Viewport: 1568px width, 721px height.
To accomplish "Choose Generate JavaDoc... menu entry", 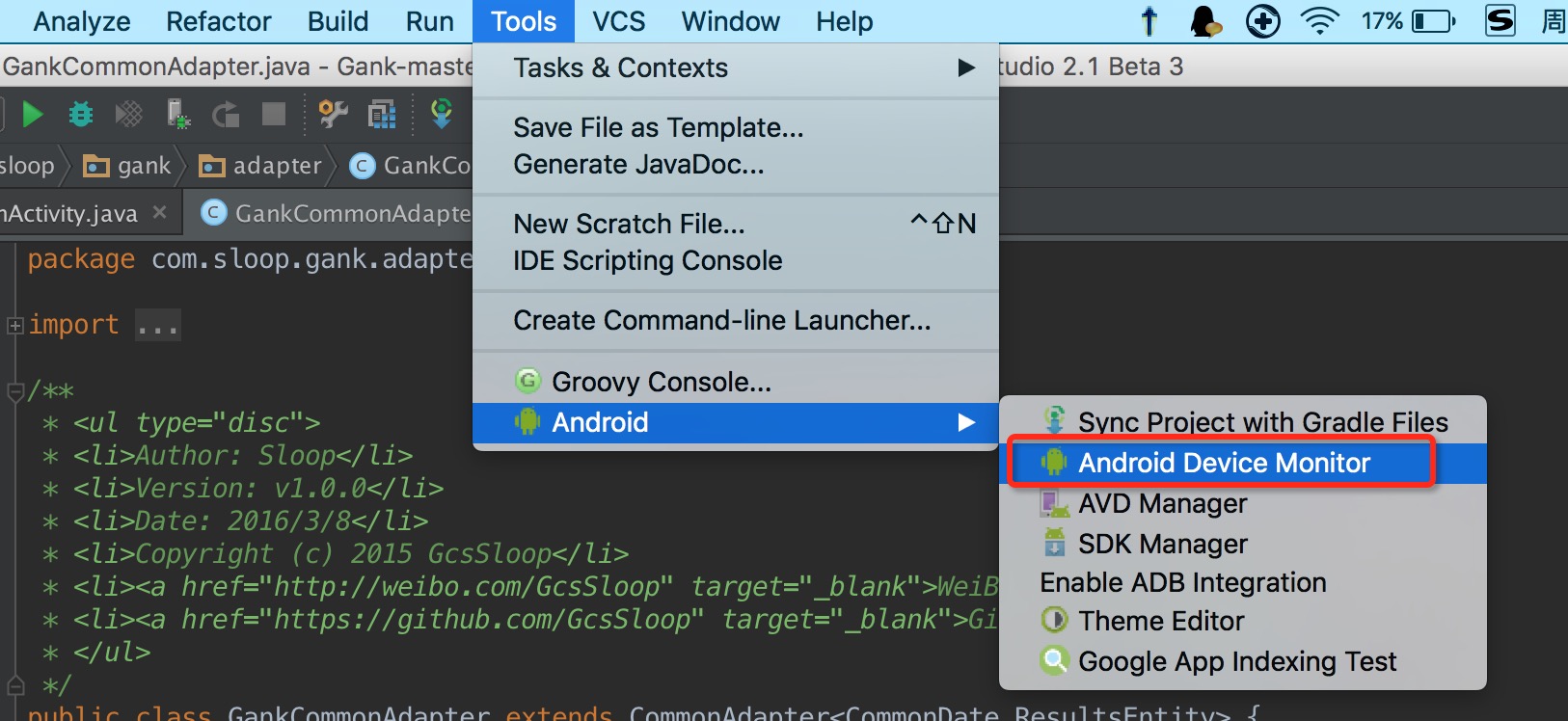I will tap(736, 165).
